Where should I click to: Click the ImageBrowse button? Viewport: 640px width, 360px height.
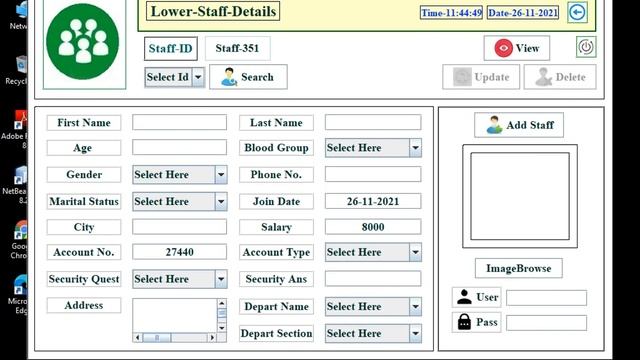[519, 268]
